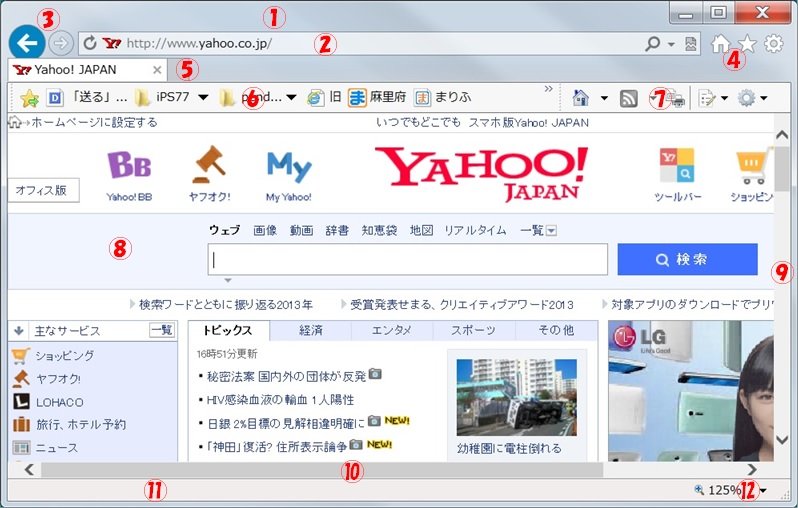The height and width of the screenshot is (508, 798).
Task: Expand the address bar search dropdown arrow
Action: point(671,44)
